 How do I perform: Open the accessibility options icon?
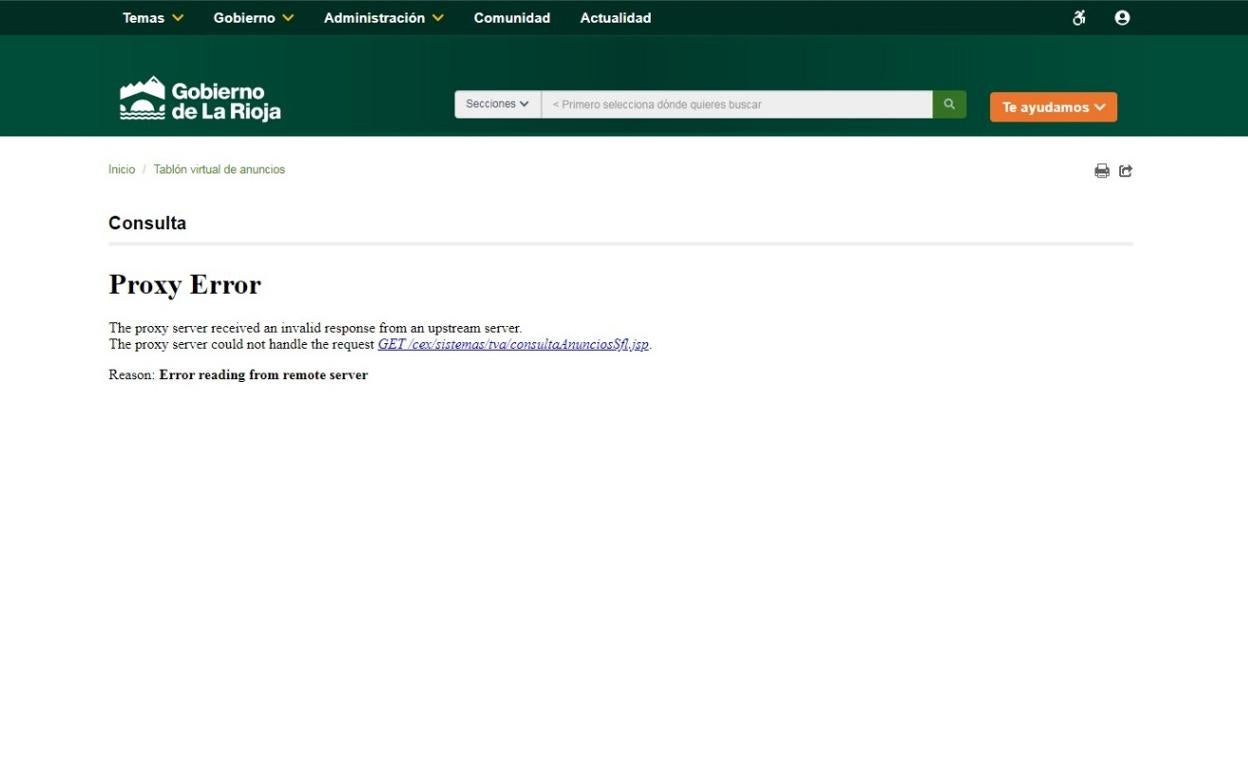1079,18
